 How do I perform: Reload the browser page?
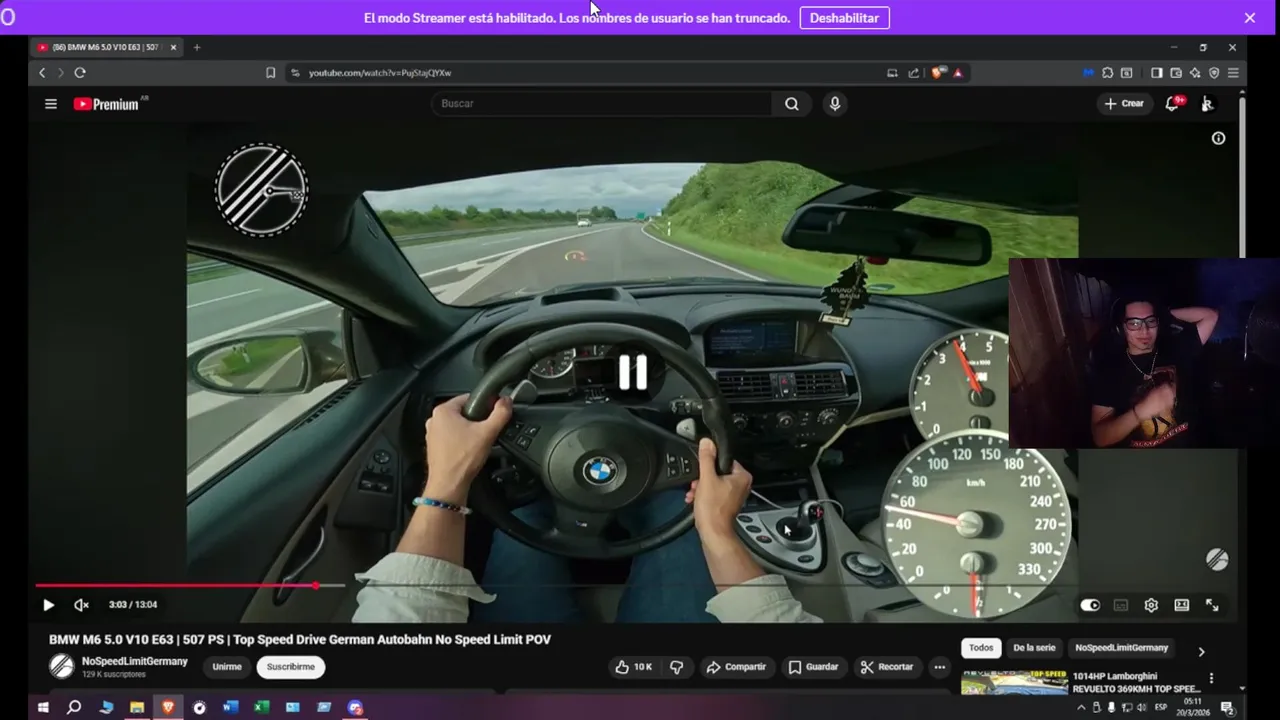click(x=80, y=73)
